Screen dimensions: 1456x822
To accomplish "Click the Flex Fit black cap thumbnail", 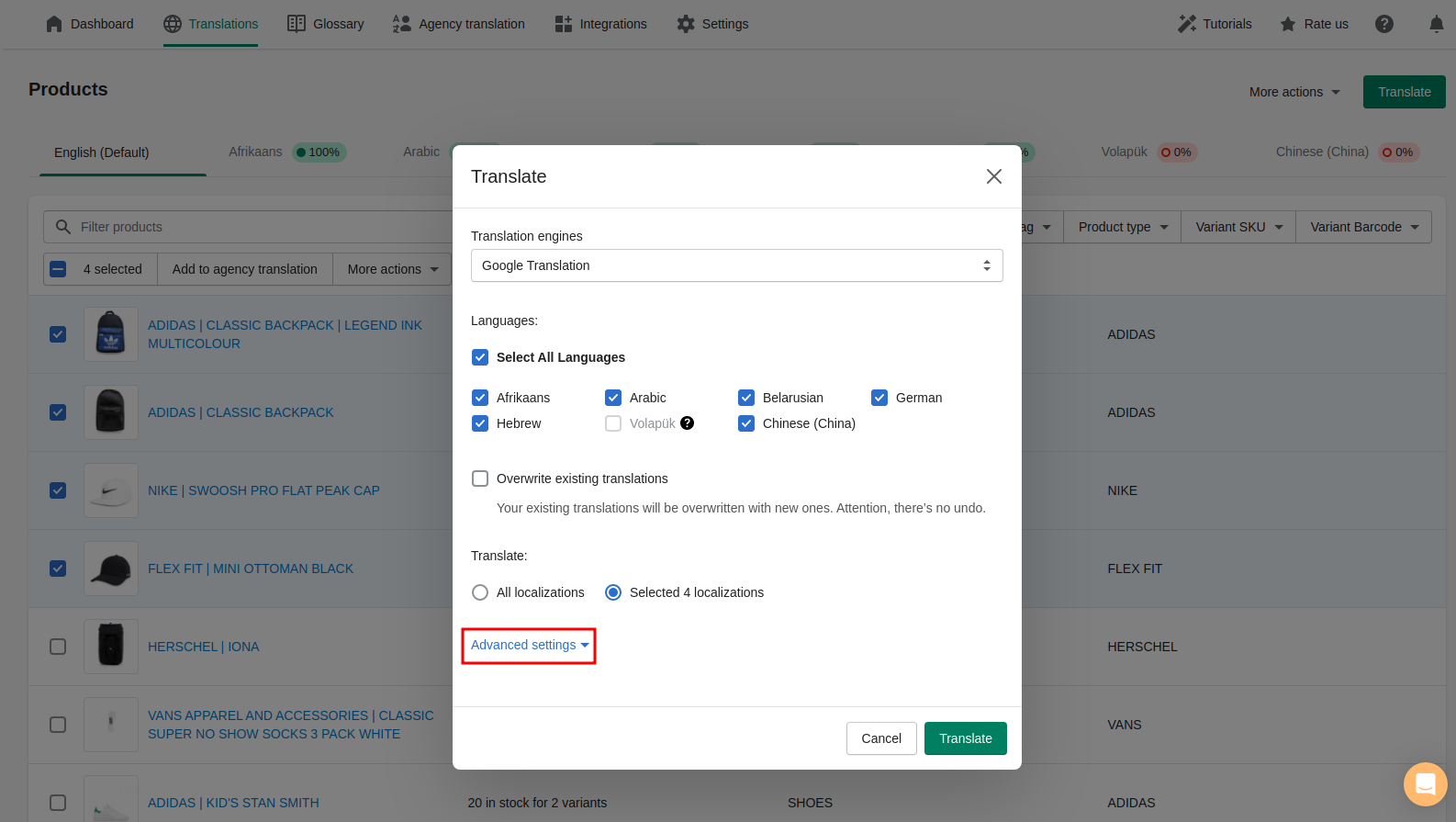I will point(111,569).
